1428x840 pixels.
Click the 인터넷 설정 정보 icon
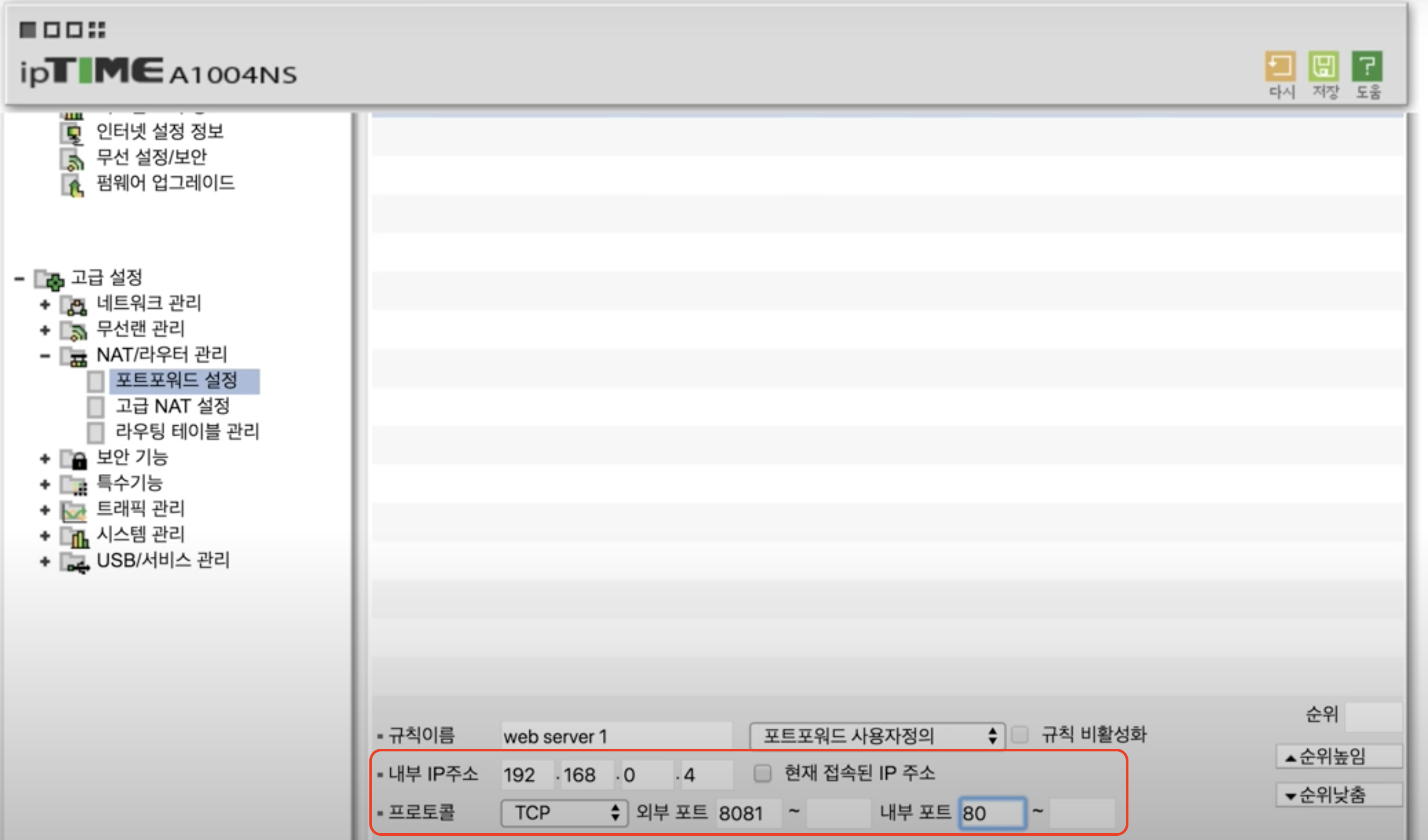pyautogui.click(x=72, y=134)
